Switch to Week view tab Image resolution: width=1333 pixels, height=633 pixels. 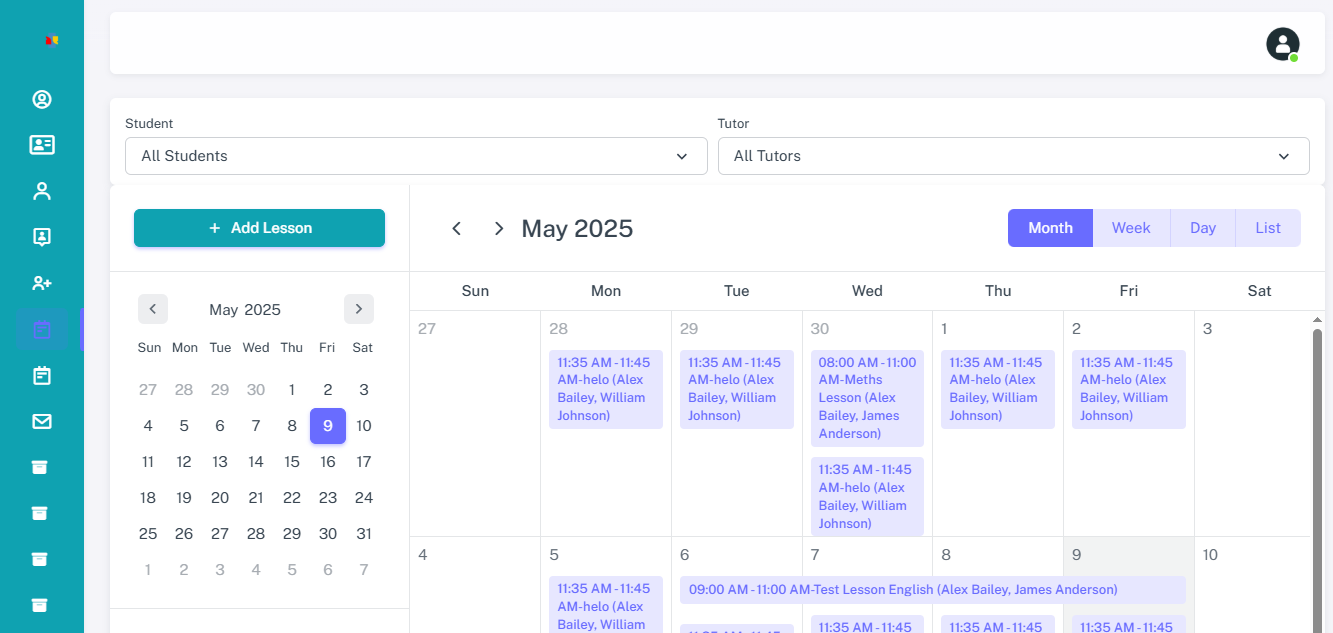click(x=1131, y=228)
